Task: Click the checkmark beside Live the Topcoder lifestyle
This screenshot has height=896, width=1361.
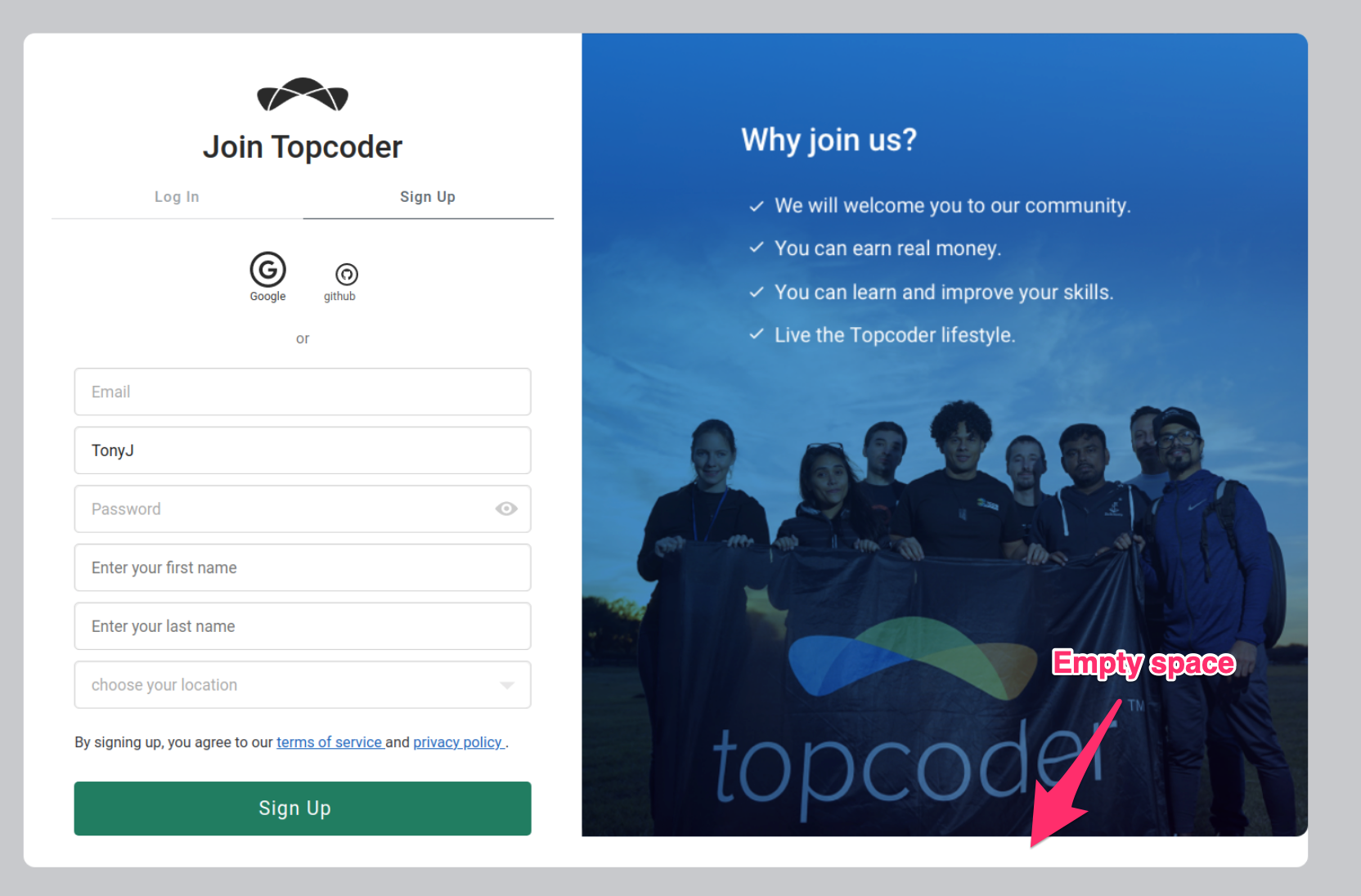Action: (757, 334)
